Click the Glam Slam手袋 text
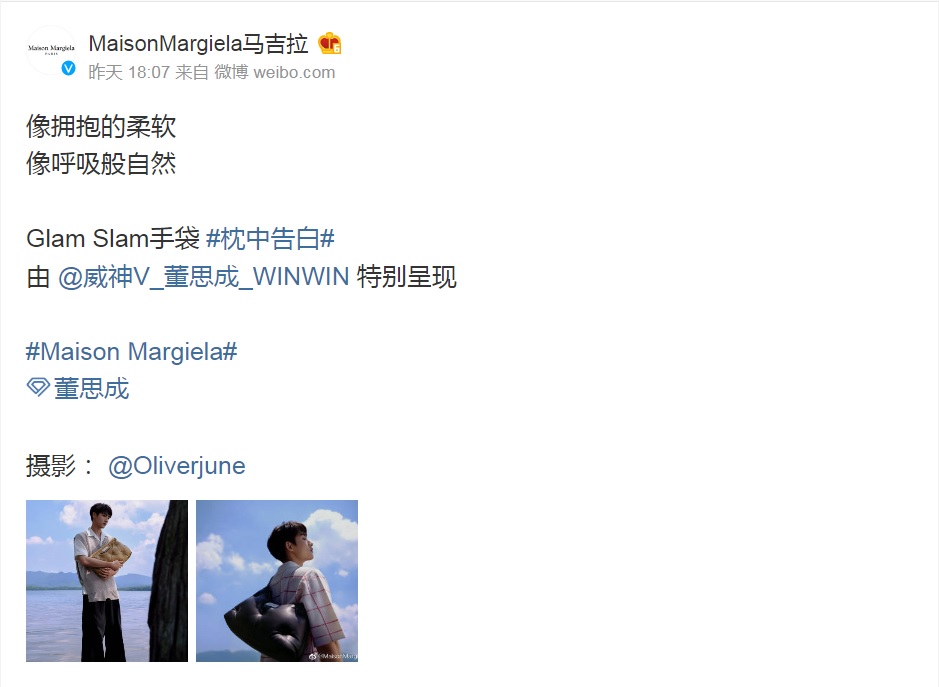Viewport: 939px width, 687px height. pyautogui.click(x=113, y=239)
